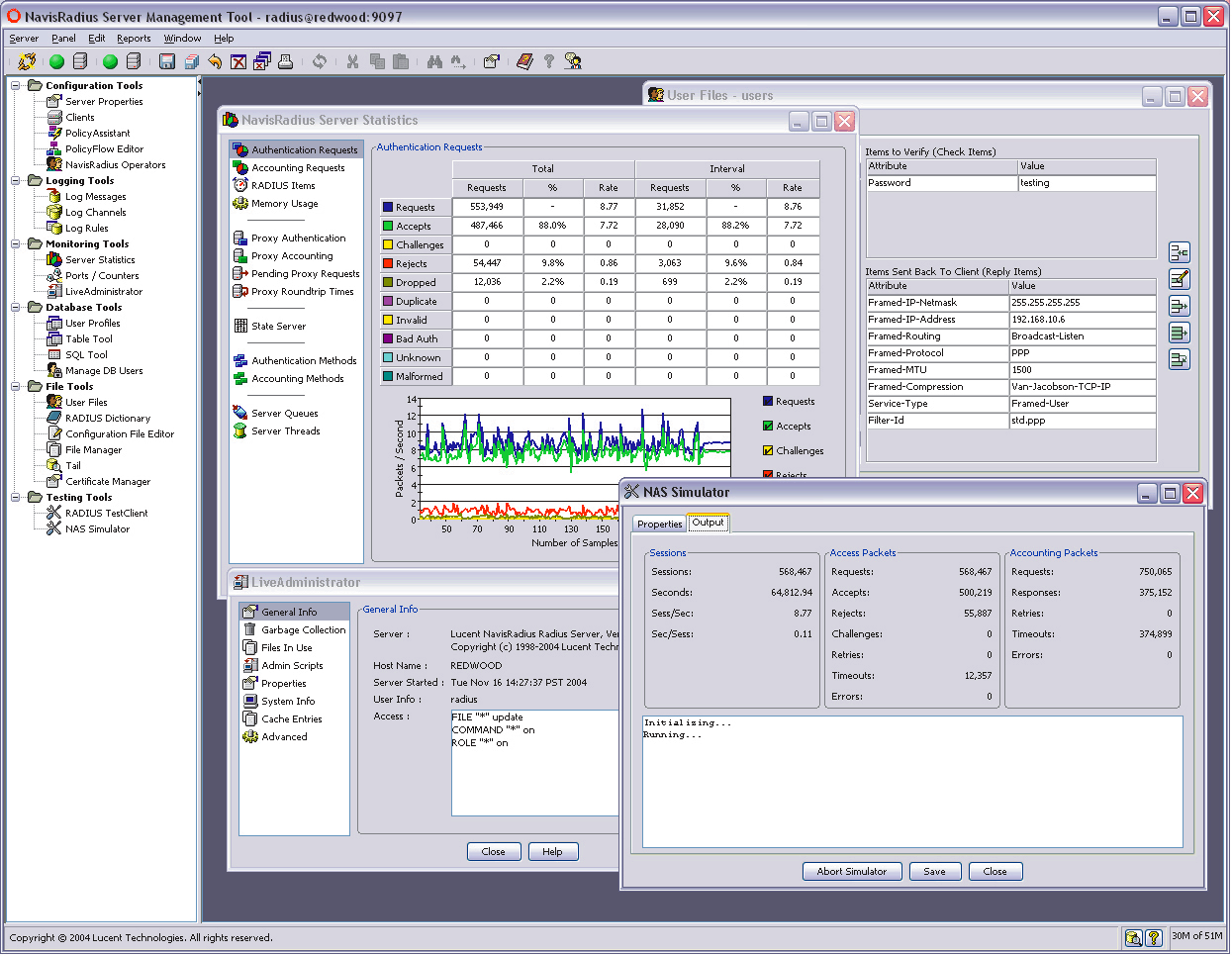The width and height of the screenshot is (1232, 956).
Task: Collapse the Monitoring Tools tree node
Action: click(x=16, y=244)
